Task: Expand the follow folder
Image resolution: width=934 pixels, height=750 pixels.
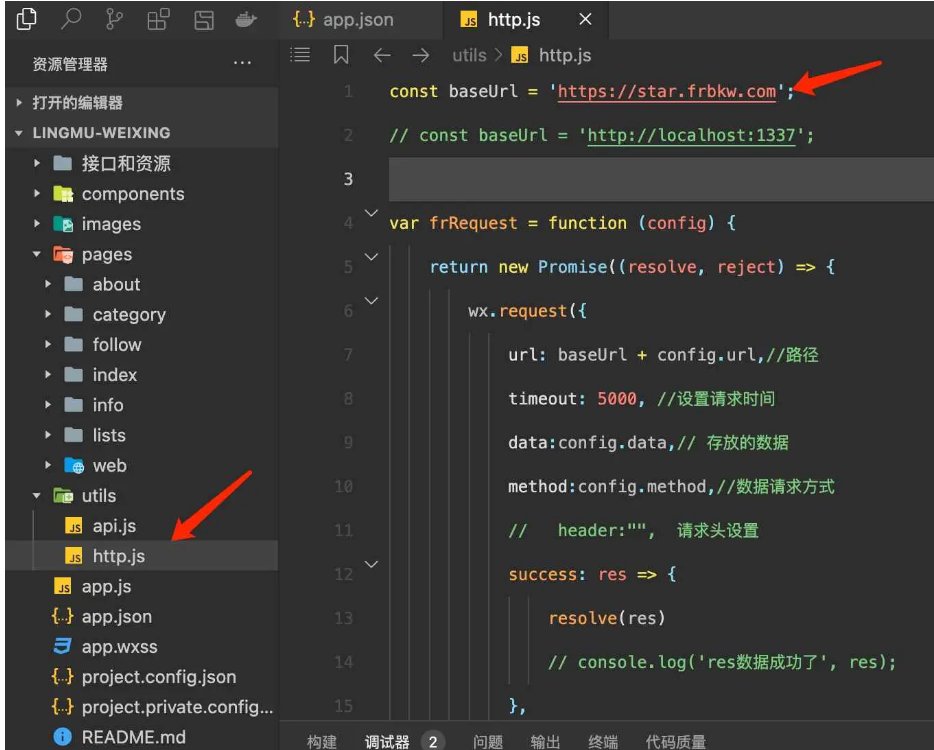Action: click(142, 345)
